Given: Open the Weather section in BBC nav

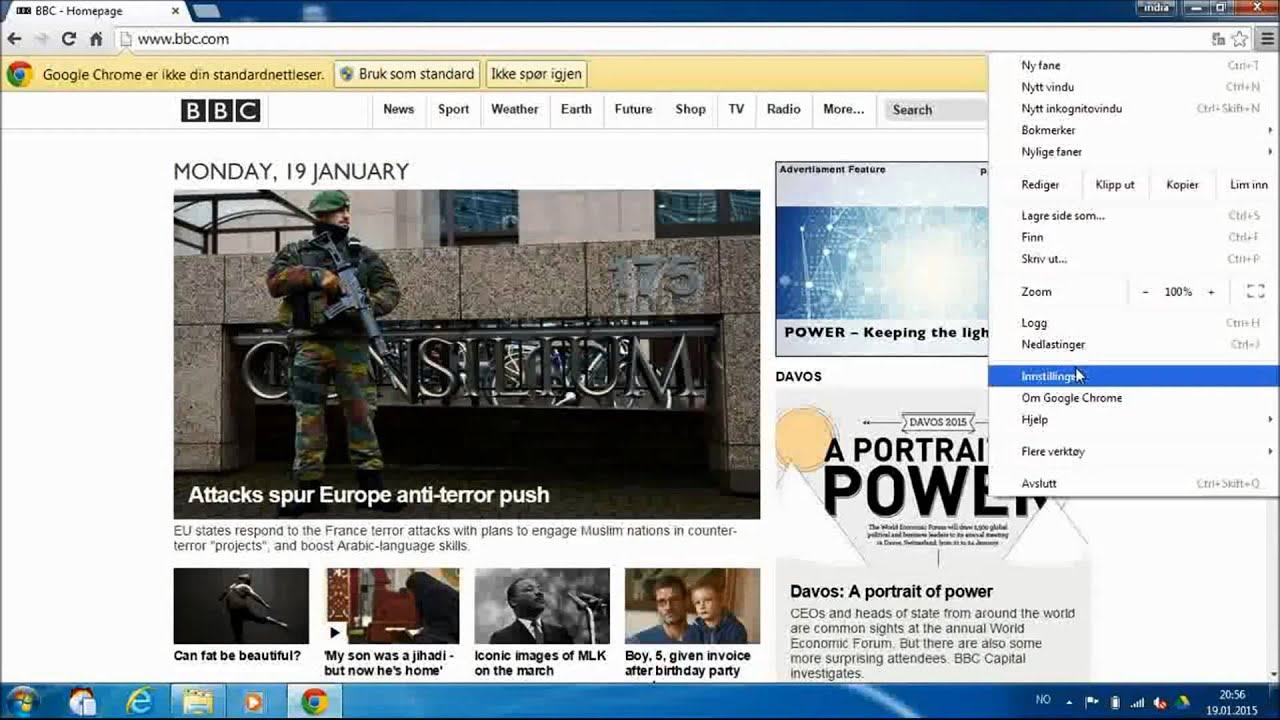Looking at the screenshot, I should [515, 110].
